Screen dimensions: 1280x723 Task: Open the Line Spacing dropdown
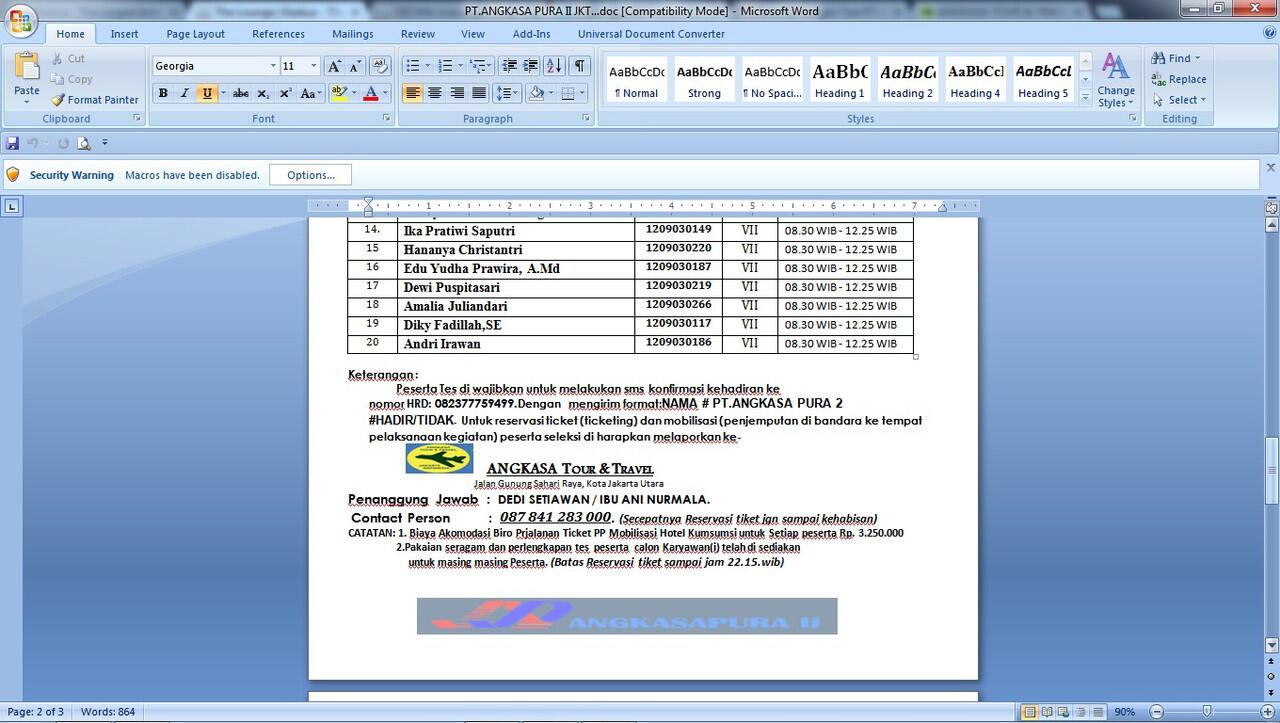[x=508, y=93]
